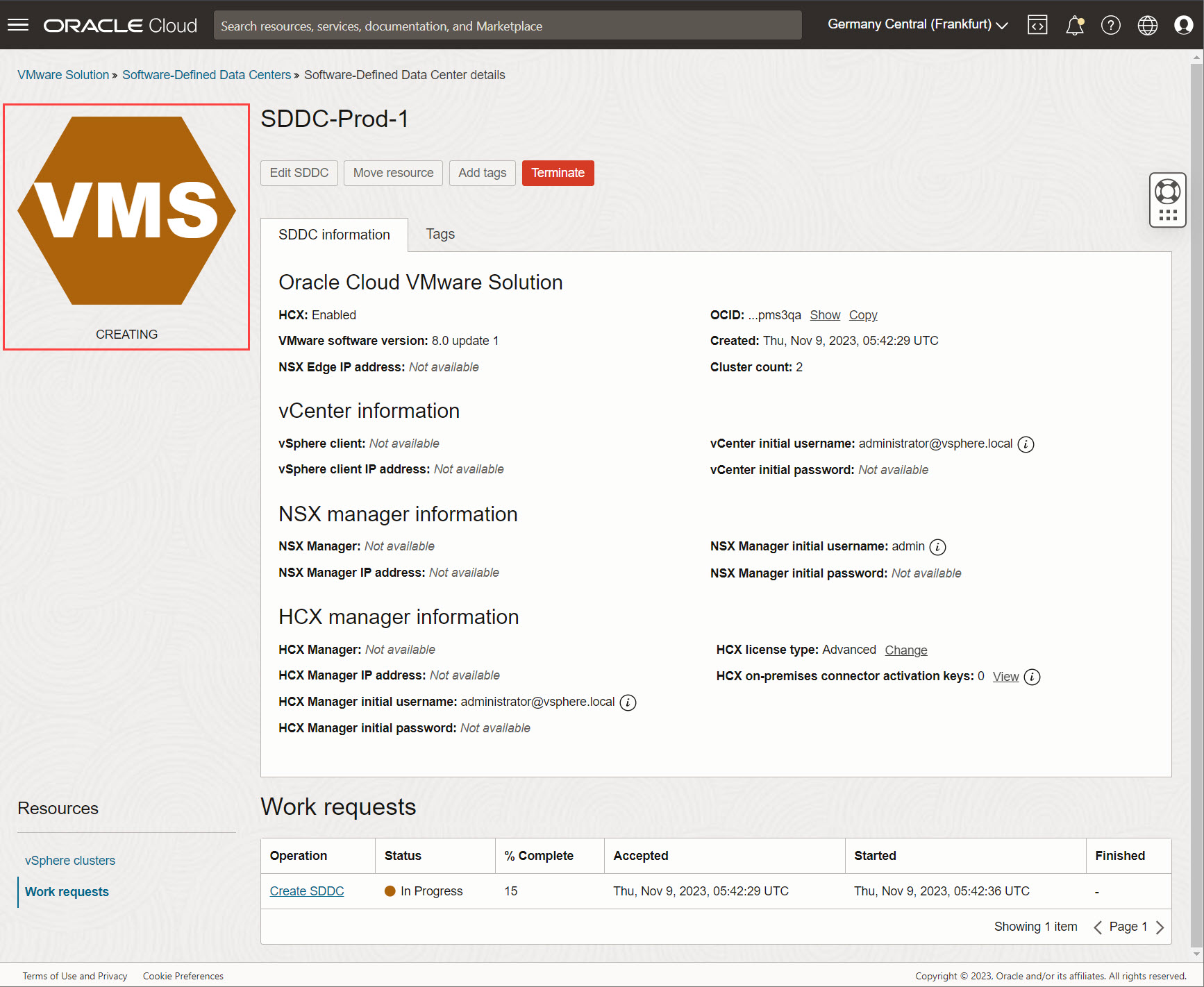Click the Showing 1 item text
This screenshot has width=1204, height=987.
[x=1036, y=927]
